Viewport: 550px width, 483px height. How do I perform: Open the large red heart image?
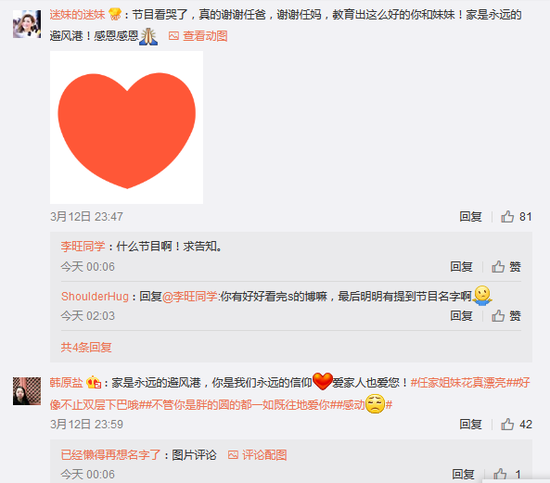click(126, 127)
